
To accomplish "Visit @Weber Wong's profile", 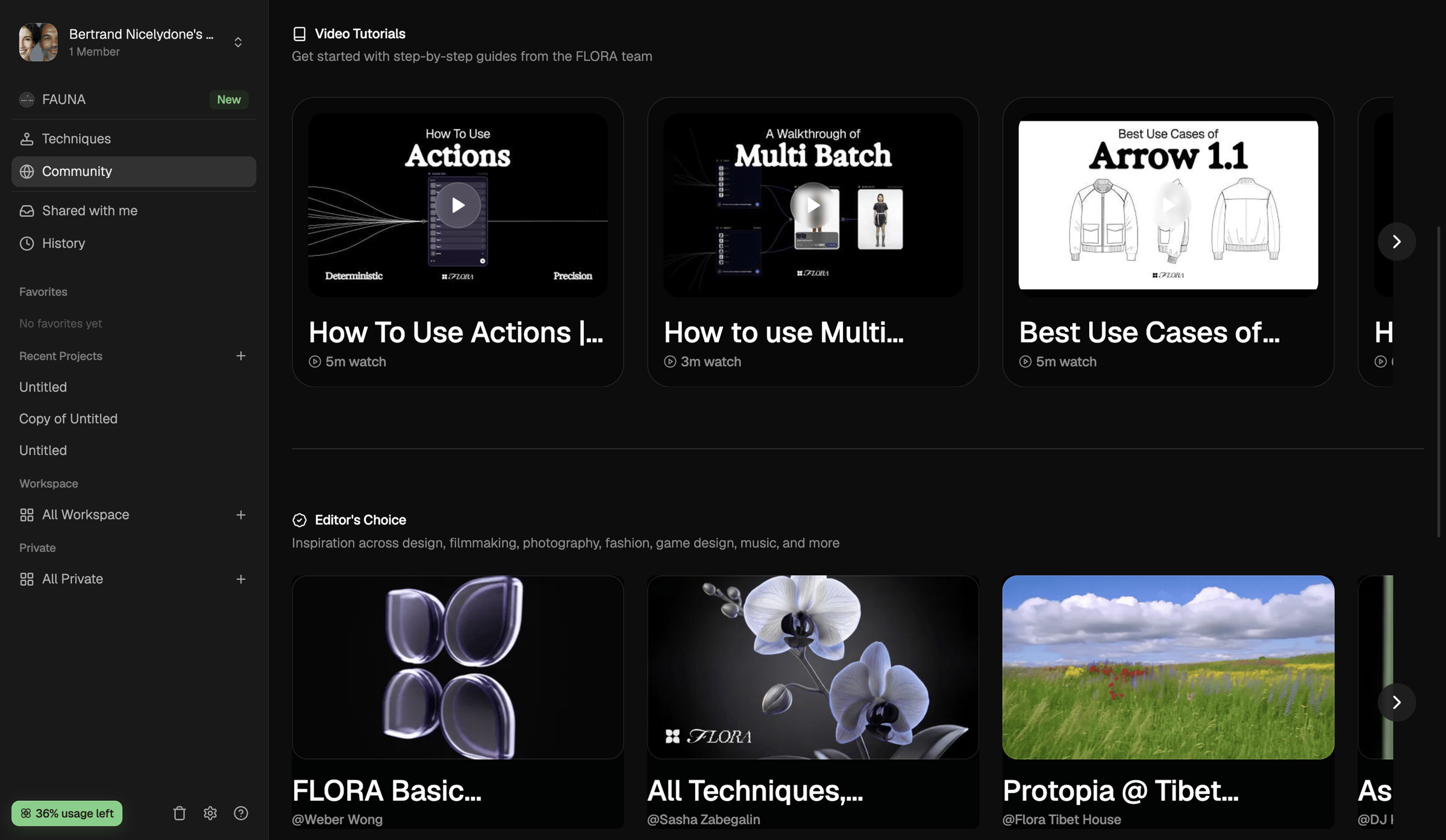I will point(337,820).
